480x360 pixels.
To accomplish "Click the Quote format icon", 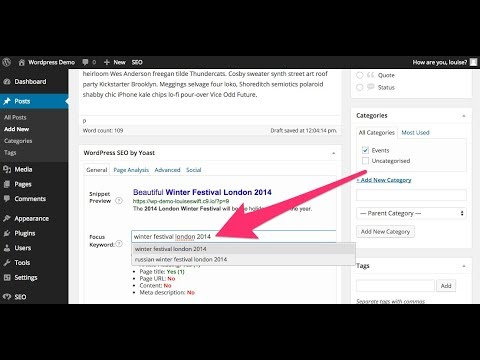I will click(371, 75).
